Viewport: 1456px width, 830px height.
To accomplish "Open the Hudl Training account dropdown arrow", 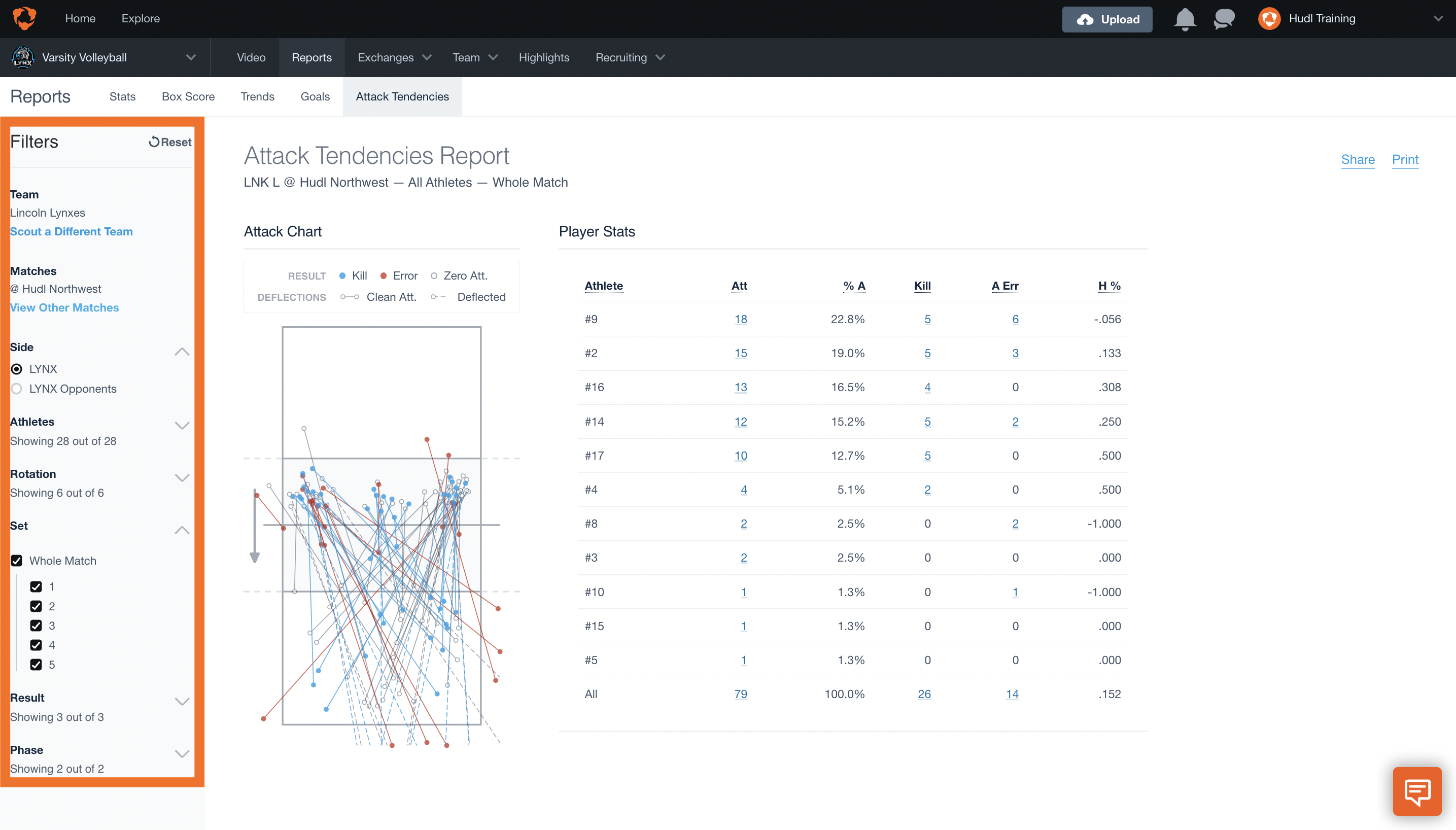I will (1438, 19).
